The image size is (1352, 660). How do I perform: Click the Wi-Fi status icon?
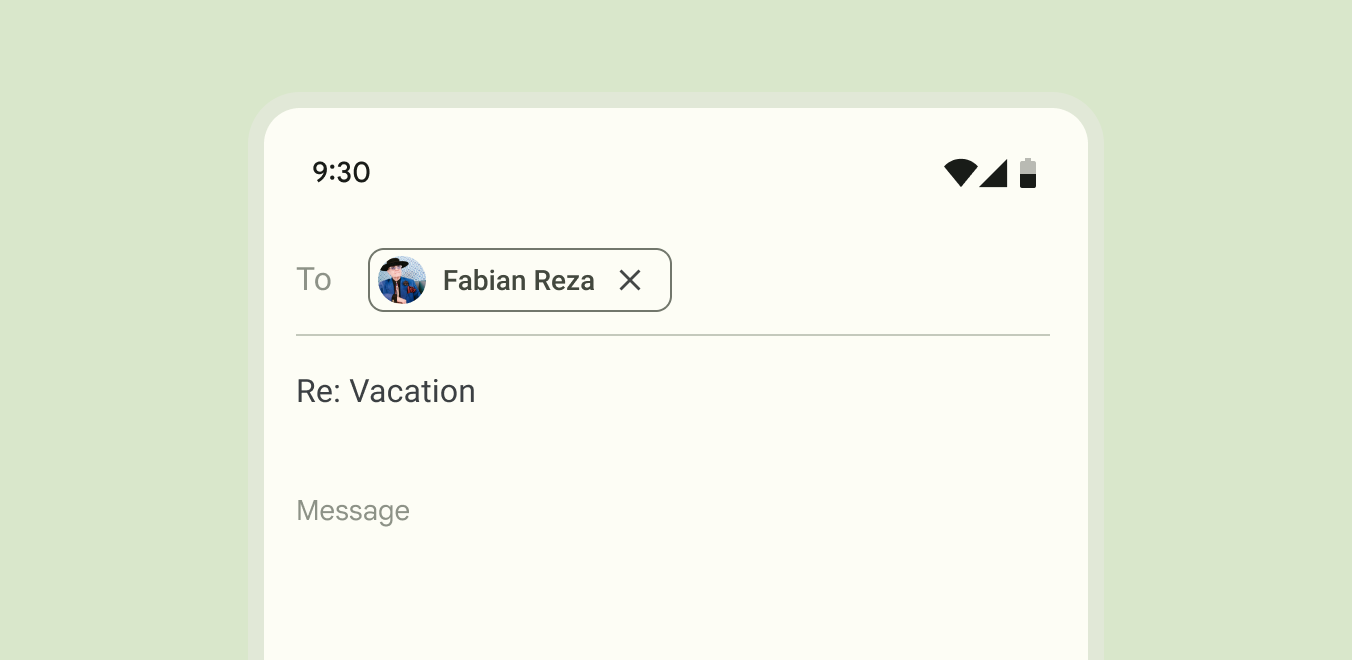coord(960,172)
